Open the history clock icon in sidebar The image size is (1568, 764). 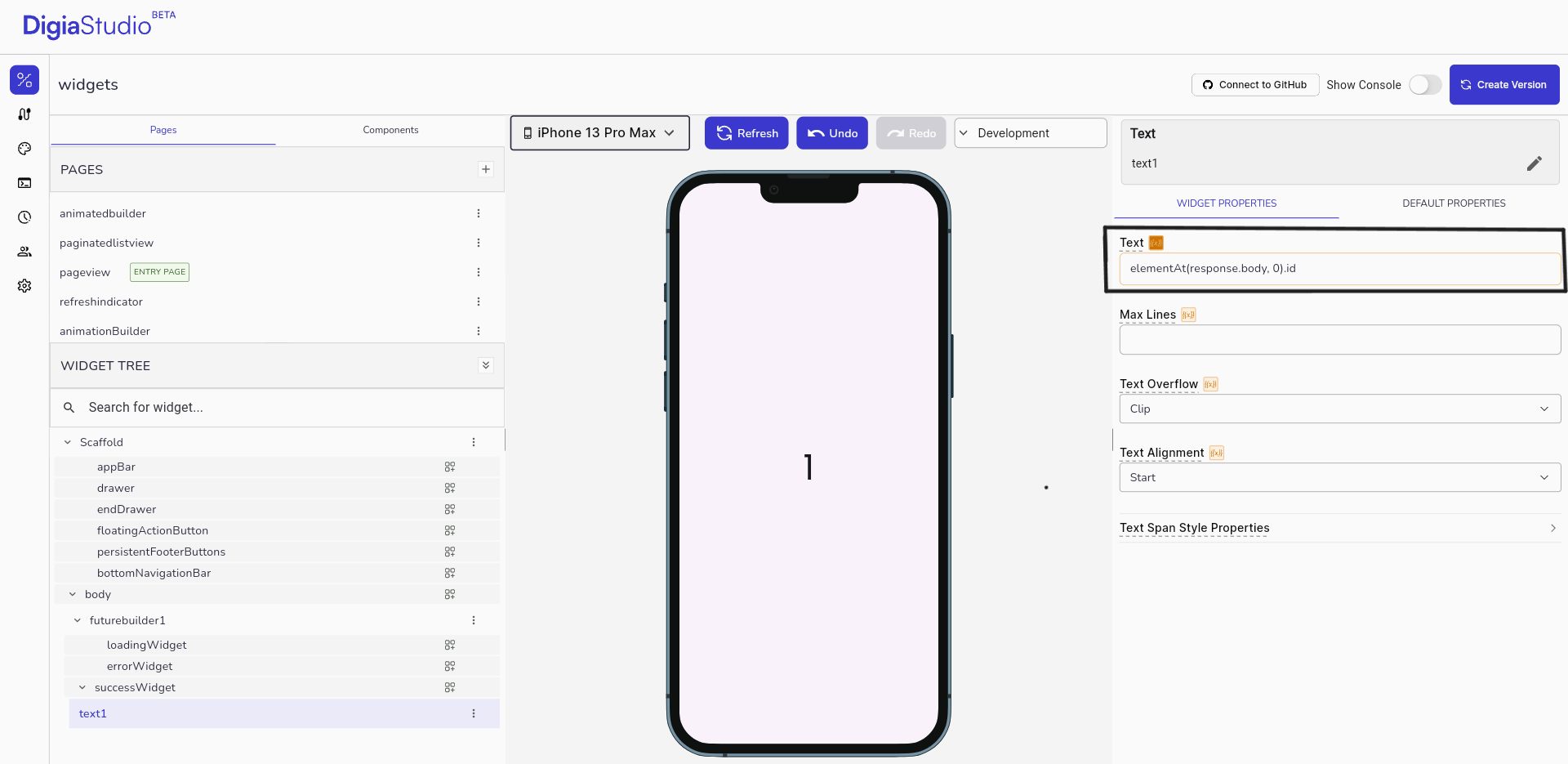point(24,217)
